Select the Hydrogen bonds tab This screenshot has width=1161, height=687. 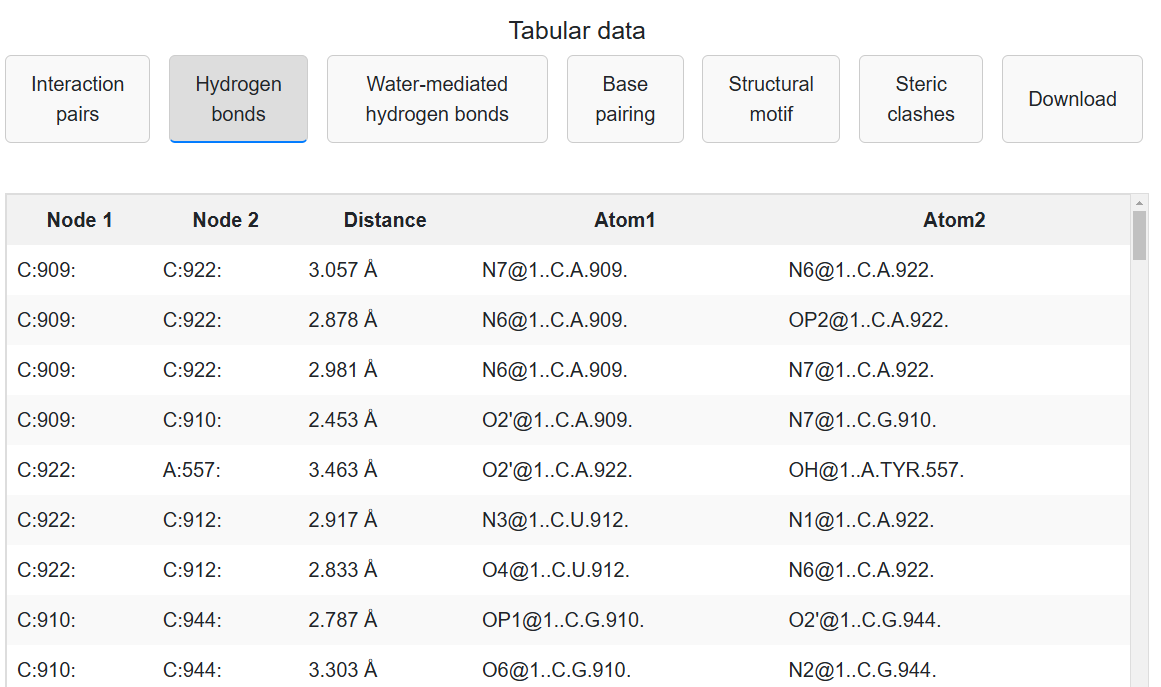[x=238, y=99]
